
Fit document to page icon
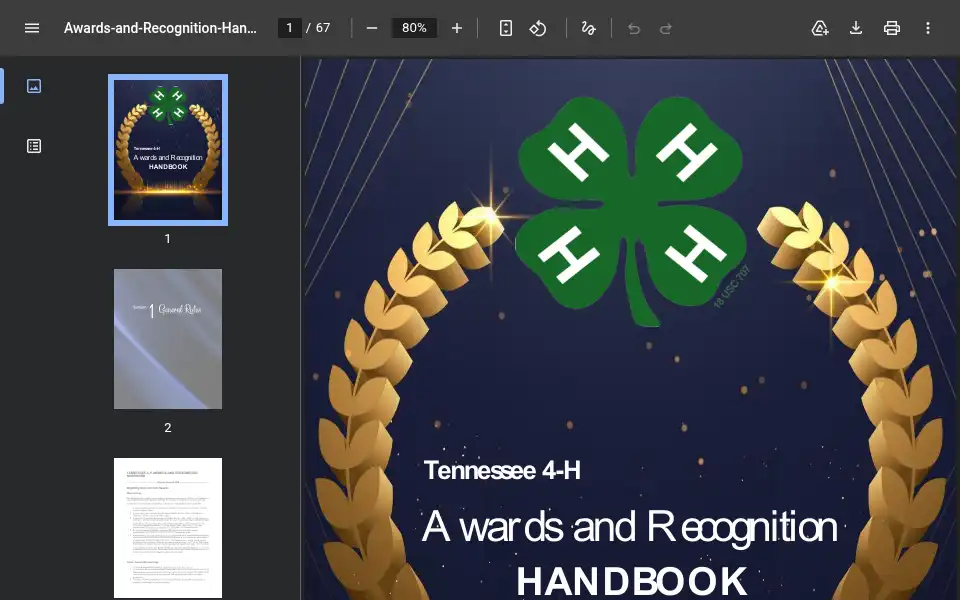506,28
